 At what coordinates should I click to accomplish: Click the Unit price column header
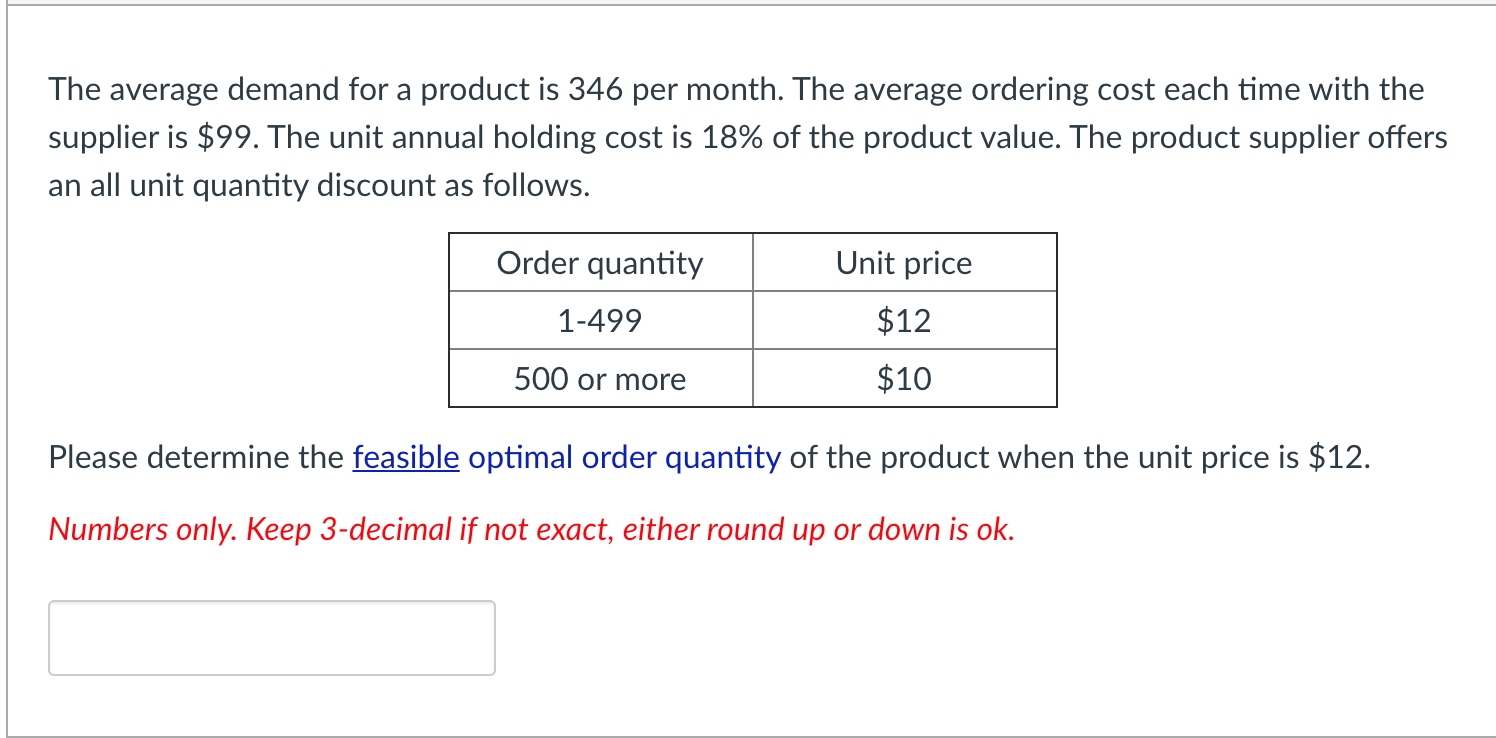click(x=903, y=263)
